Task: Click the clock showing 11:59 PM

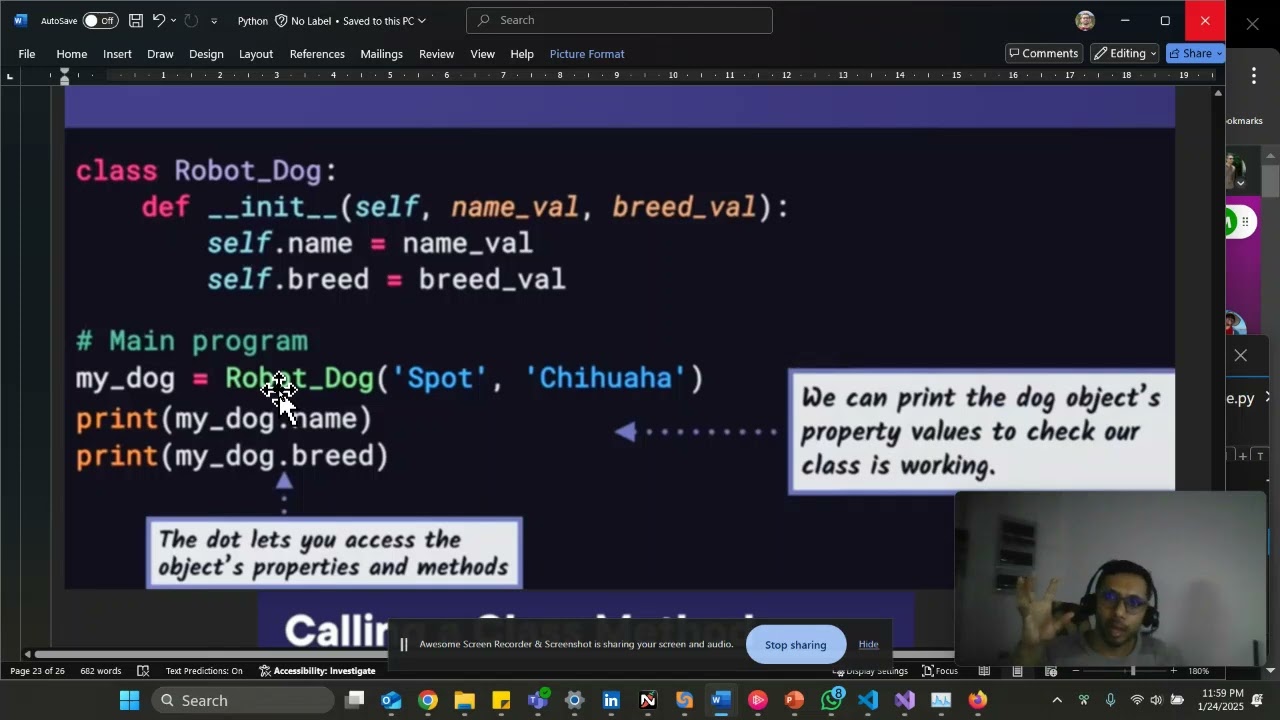Action: point(1222,693)
